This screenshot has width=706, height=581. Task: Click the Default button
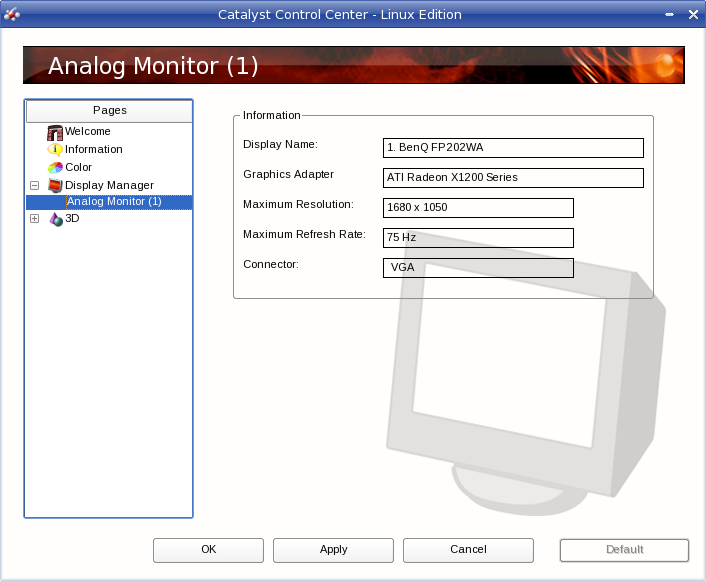624,550
